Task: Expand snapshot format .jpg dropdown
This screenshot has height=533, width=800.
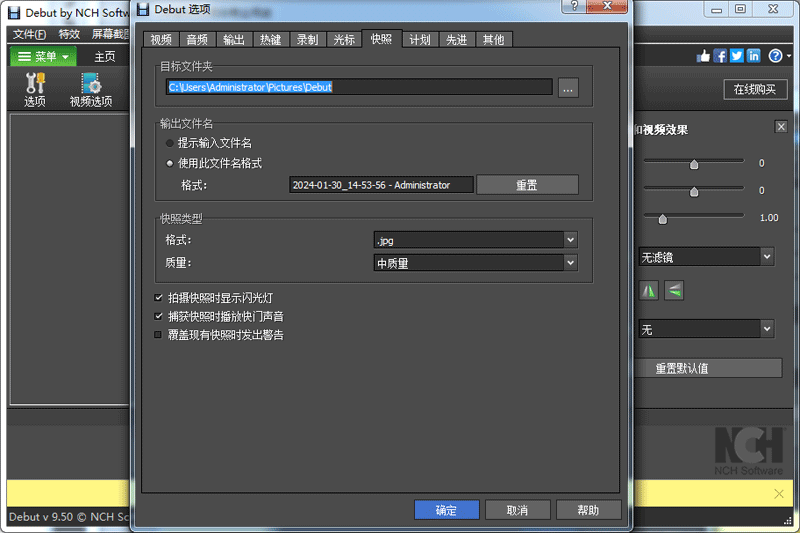Action: [x=570, y=240]
